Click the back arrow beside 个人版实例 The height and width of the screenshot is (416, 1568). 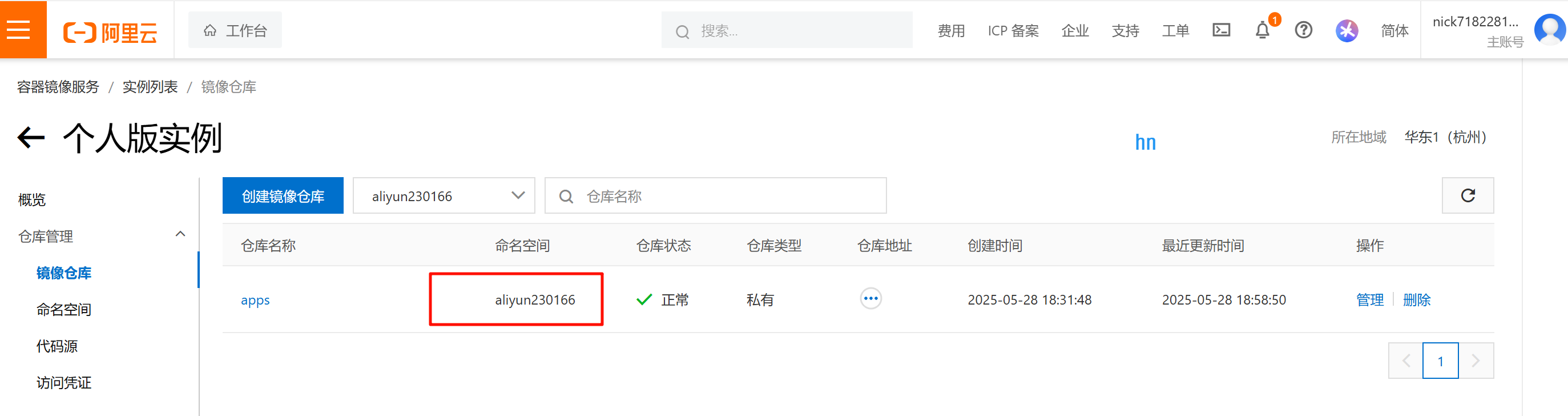31,138
